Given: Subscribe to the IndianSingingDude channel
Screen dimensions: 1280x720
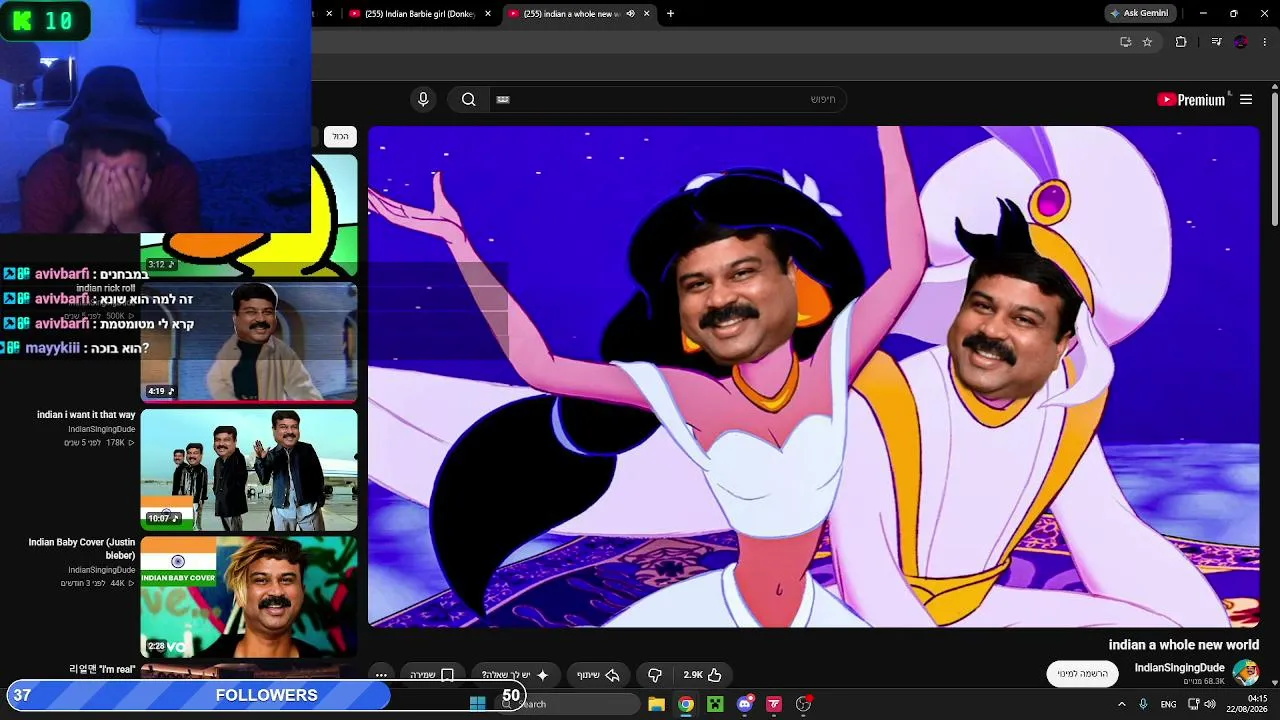Looking at the screenshot, I should 1082,674.
